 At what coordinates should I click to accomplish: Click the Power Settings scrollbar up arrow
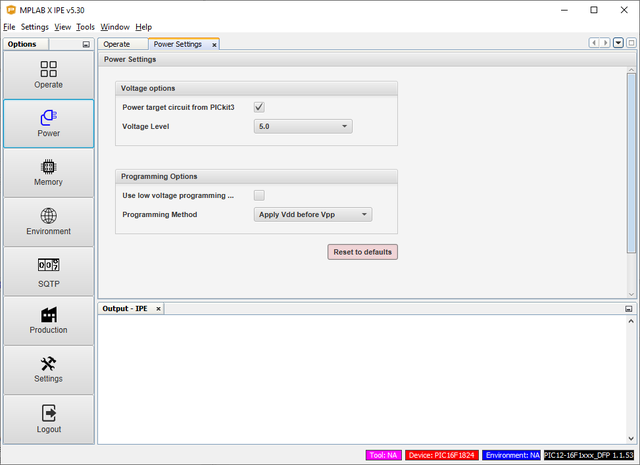pos(631,70)
